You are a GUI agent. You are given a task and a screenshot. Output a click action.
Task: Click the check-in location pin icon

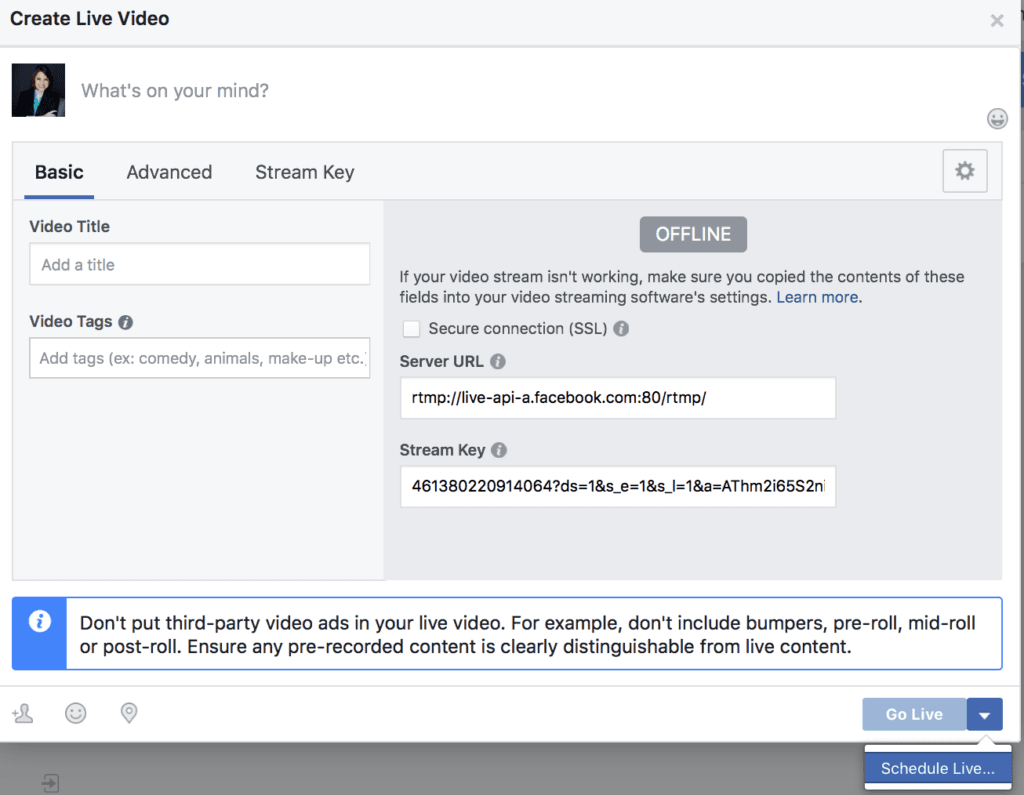[128, 713]
